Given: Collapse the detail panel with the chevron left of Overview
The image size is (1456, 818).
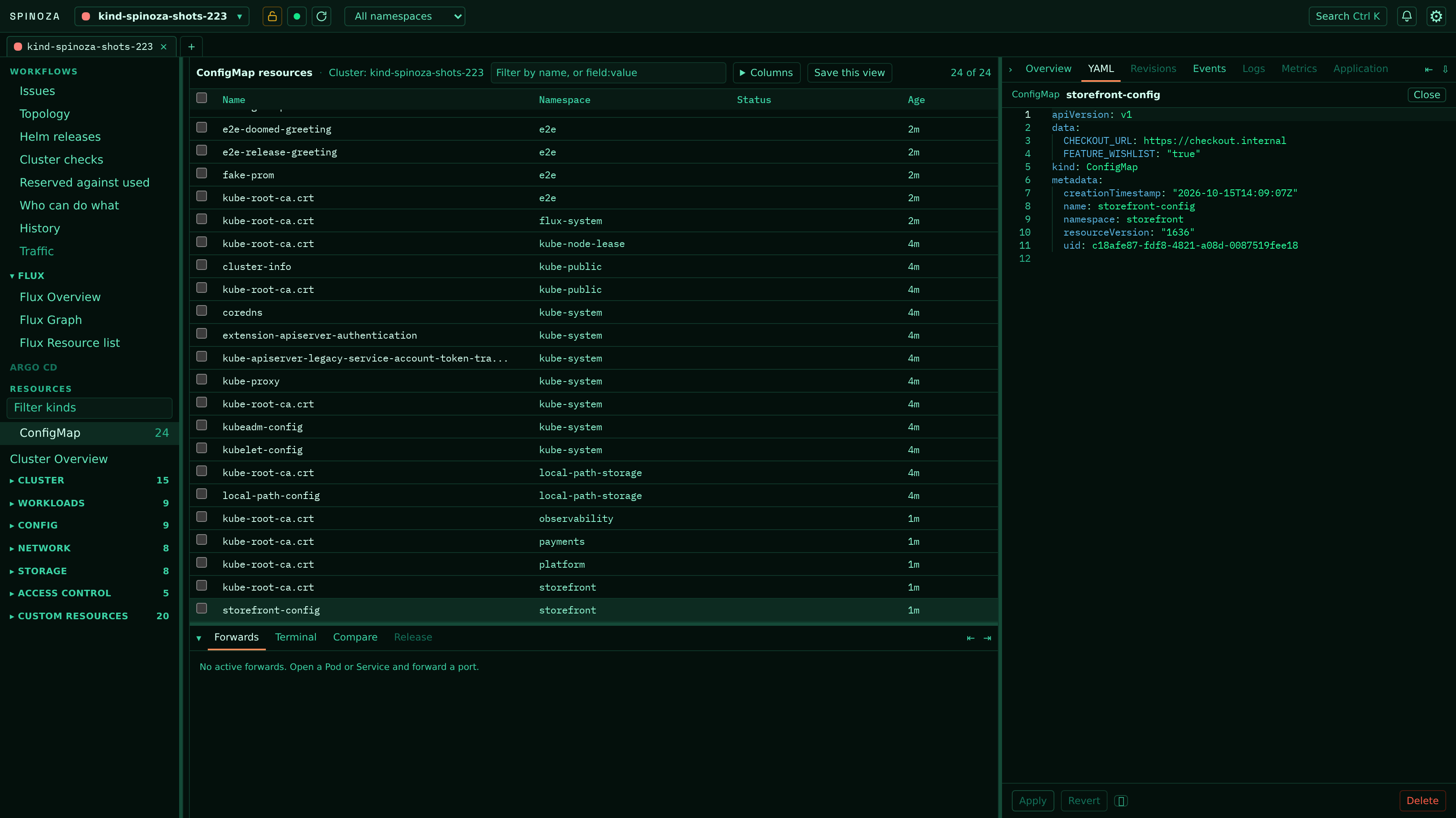Looking at the screenshot, I should pyautogui.click(x=1011, y=69).
